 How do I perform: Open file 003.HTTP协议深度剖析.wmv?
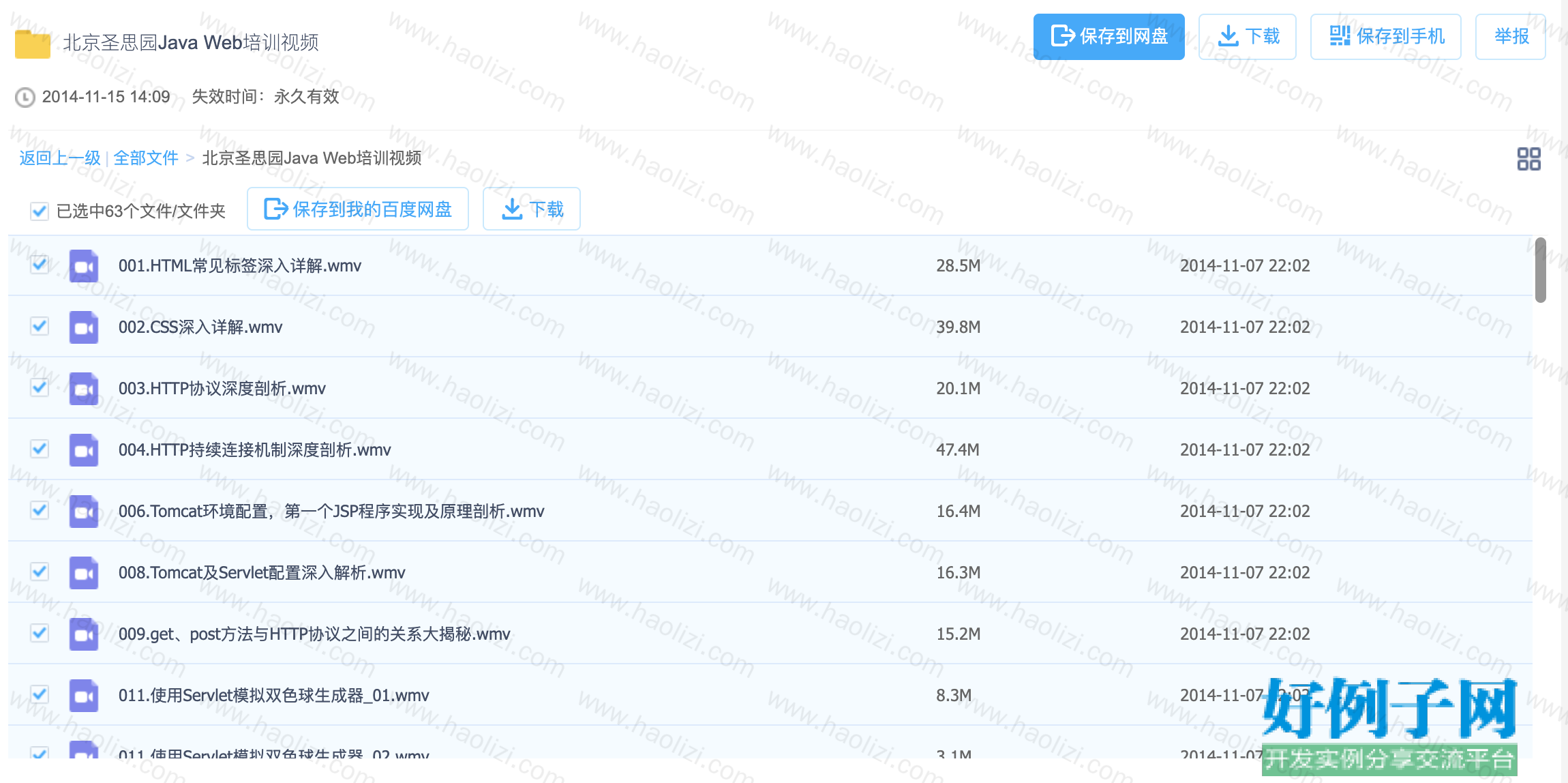[x=222, y=389]
